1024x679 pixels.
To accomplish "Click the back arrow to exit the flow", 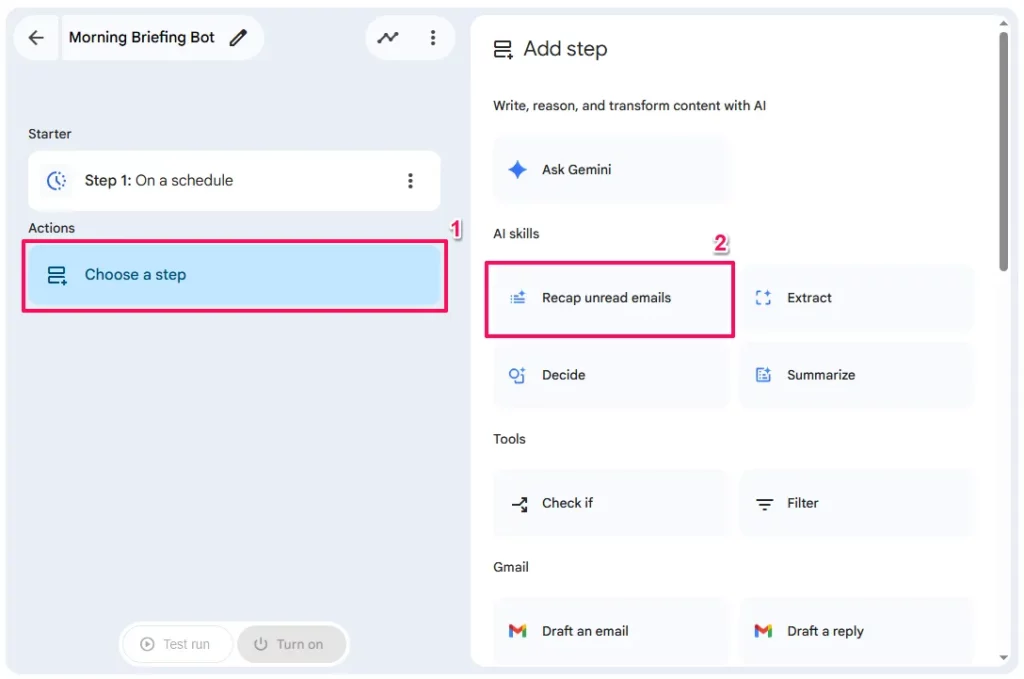I will (35, 37).
